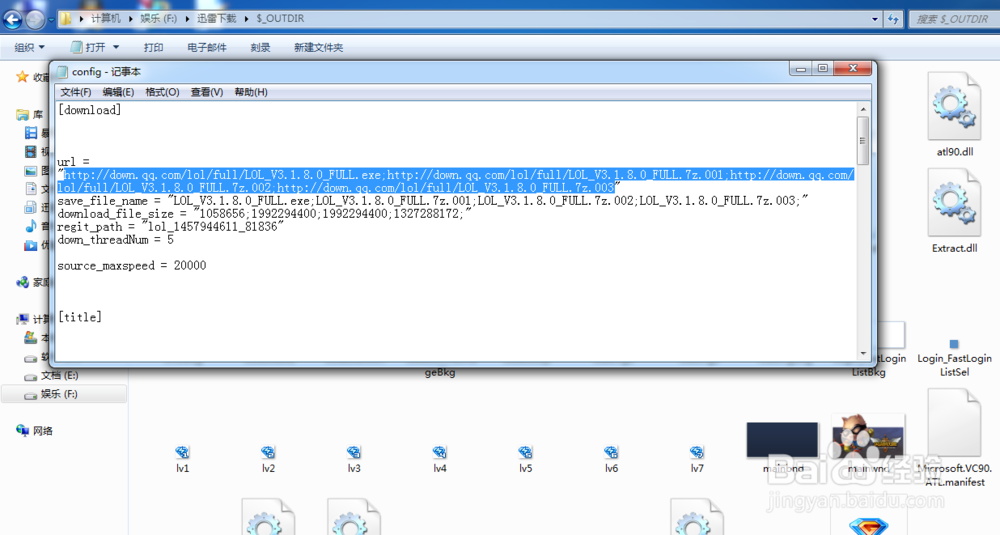The height and width of the screenshot is (535, 1000).
Task: Click the down_threadNum = 5 line
Action: (115, 240)
